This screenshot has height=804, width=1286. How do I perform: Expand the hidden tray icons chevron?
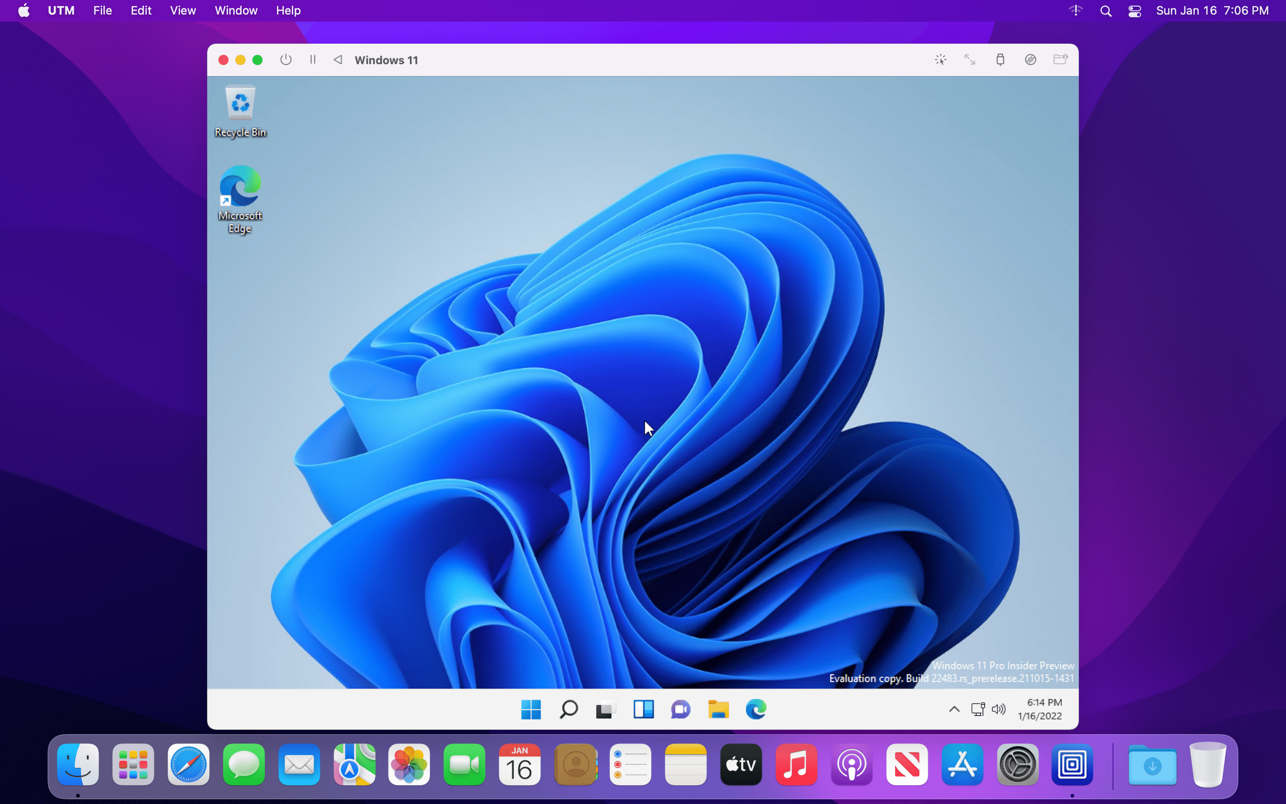954,710
